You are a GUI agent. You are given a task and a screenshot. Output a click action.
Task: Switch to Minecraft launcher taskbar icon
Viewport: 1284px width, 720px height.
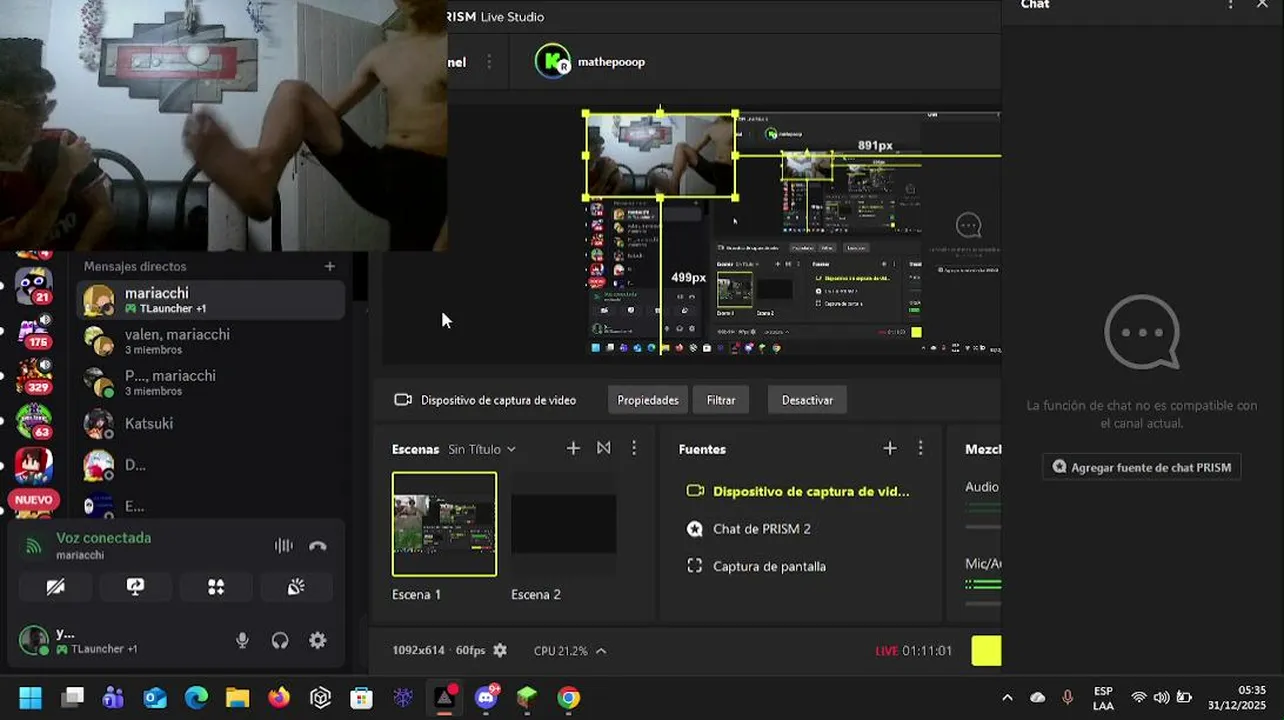pos(527,698)
